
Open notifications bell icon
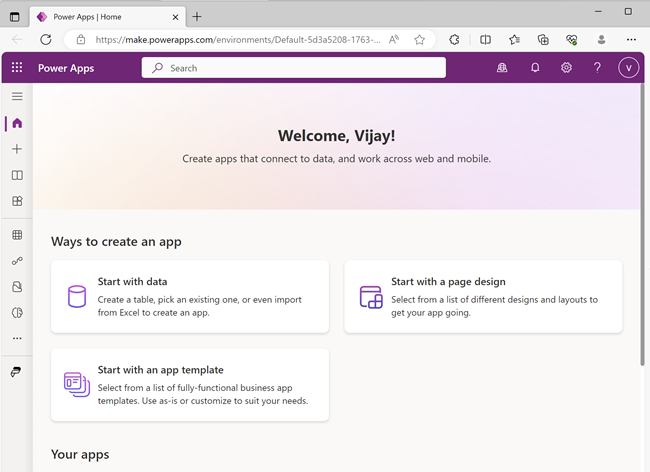pos(535,68)
